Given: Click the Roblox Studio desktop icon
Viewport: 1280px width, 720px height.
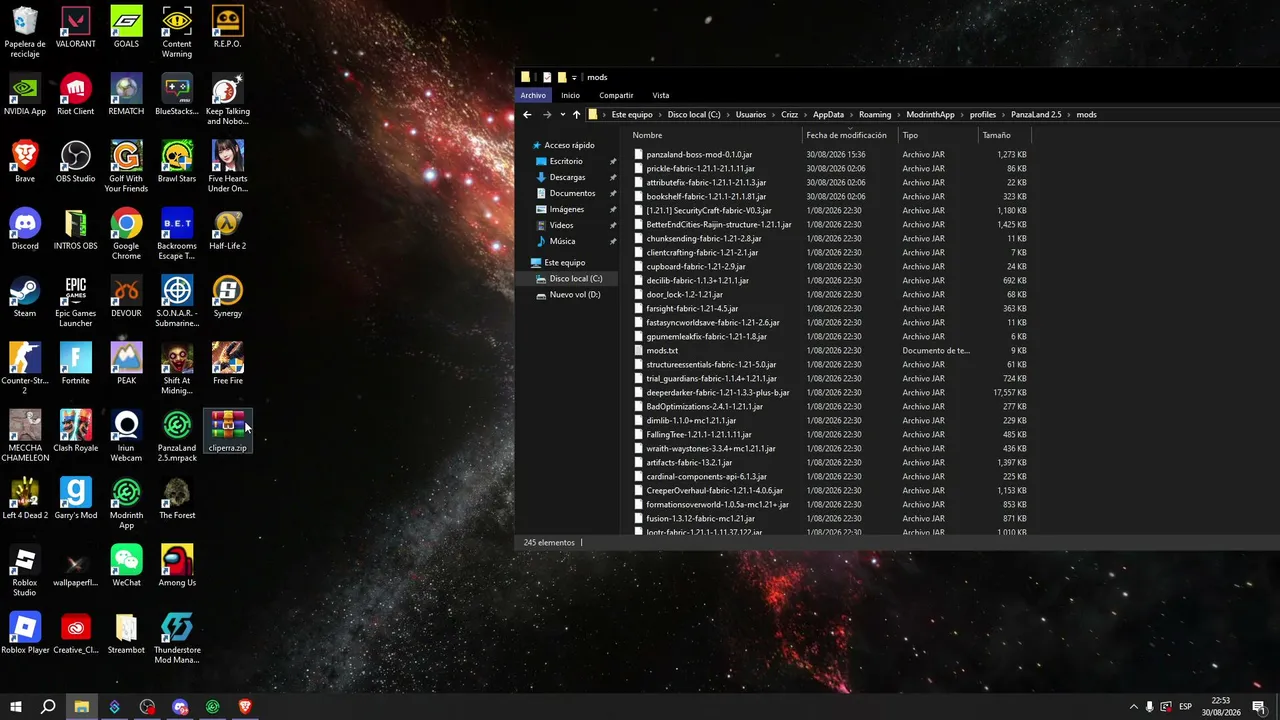Looking at the screenshot, I should (25, 570).
